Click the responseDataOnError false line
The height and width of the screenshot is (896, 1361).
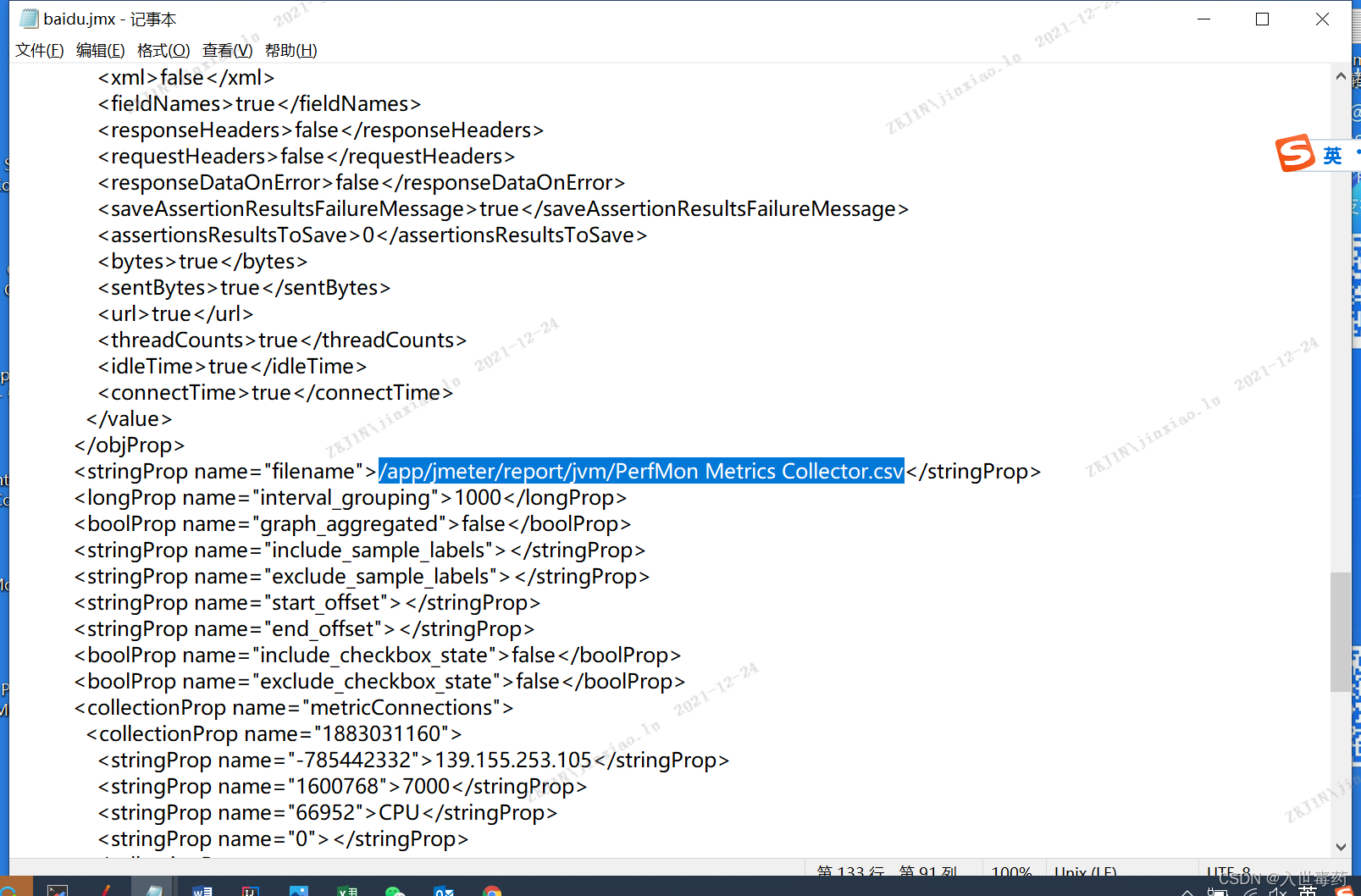pyautogui.click(x=362, y=183)
